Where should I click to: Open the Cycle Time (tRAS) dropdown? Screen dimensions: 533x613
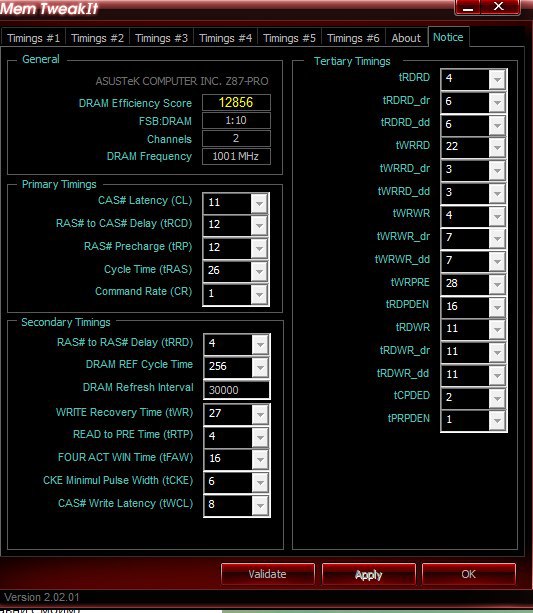pos(259,271)
